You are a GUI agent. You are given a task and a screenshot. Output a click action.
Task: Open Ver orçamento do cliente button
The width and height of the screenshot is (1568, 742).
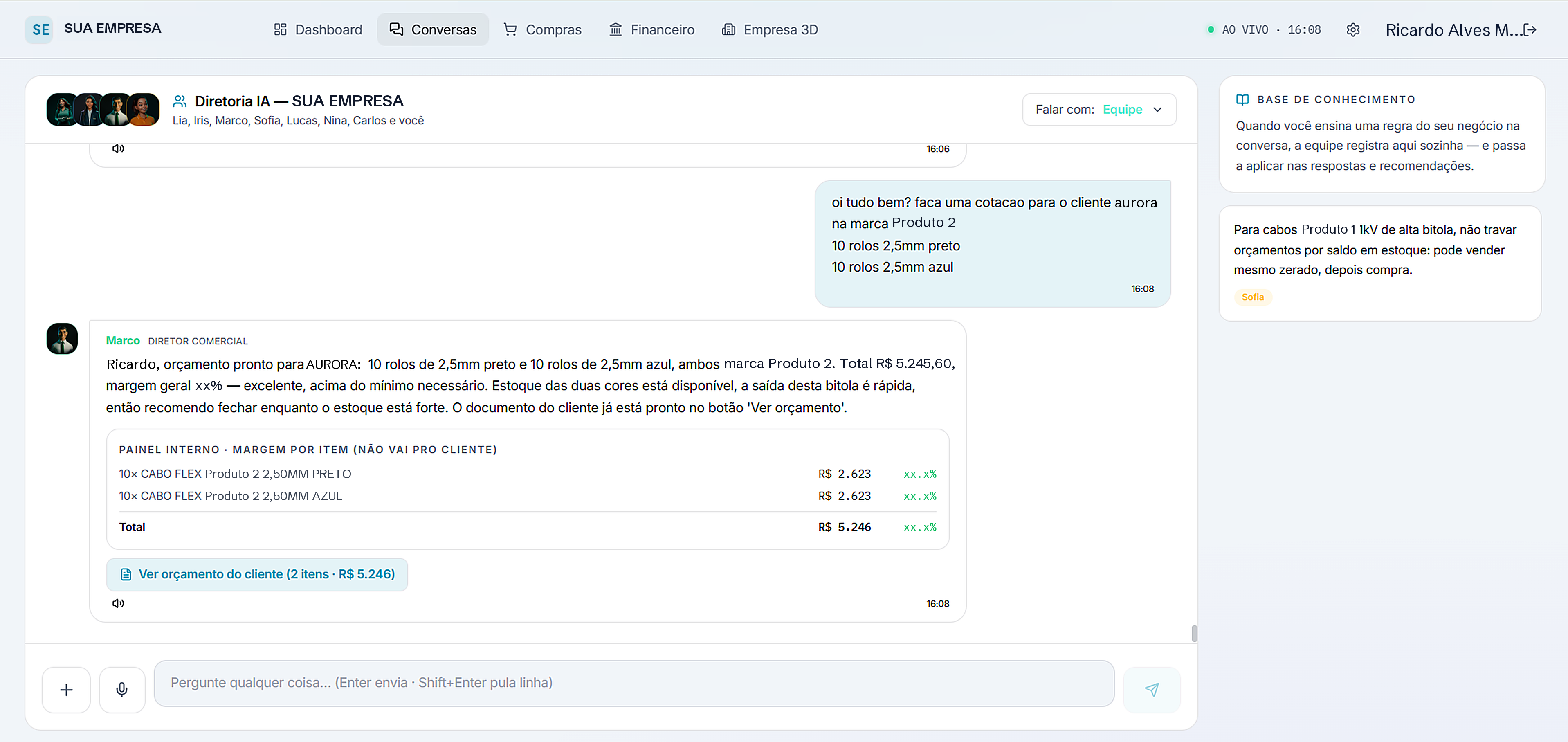tap(257, 574)
